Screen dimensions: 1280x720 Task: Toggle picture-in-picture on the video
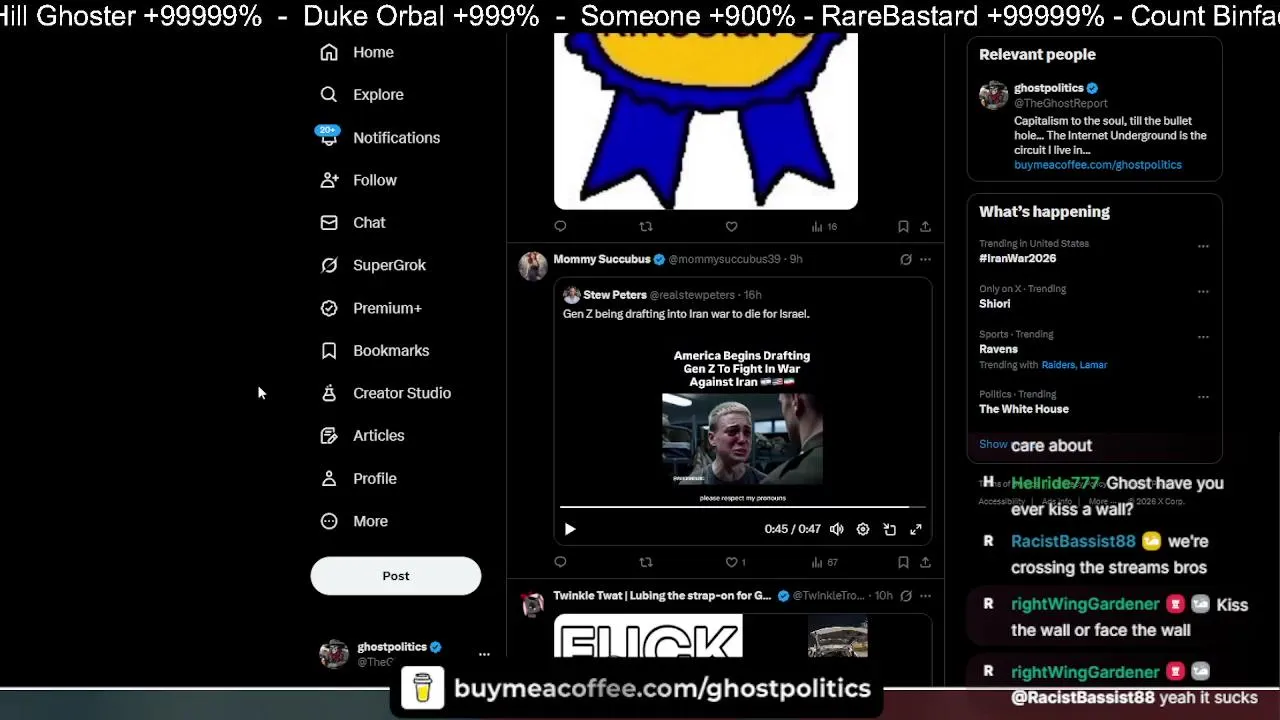click(x=889, y=529)
